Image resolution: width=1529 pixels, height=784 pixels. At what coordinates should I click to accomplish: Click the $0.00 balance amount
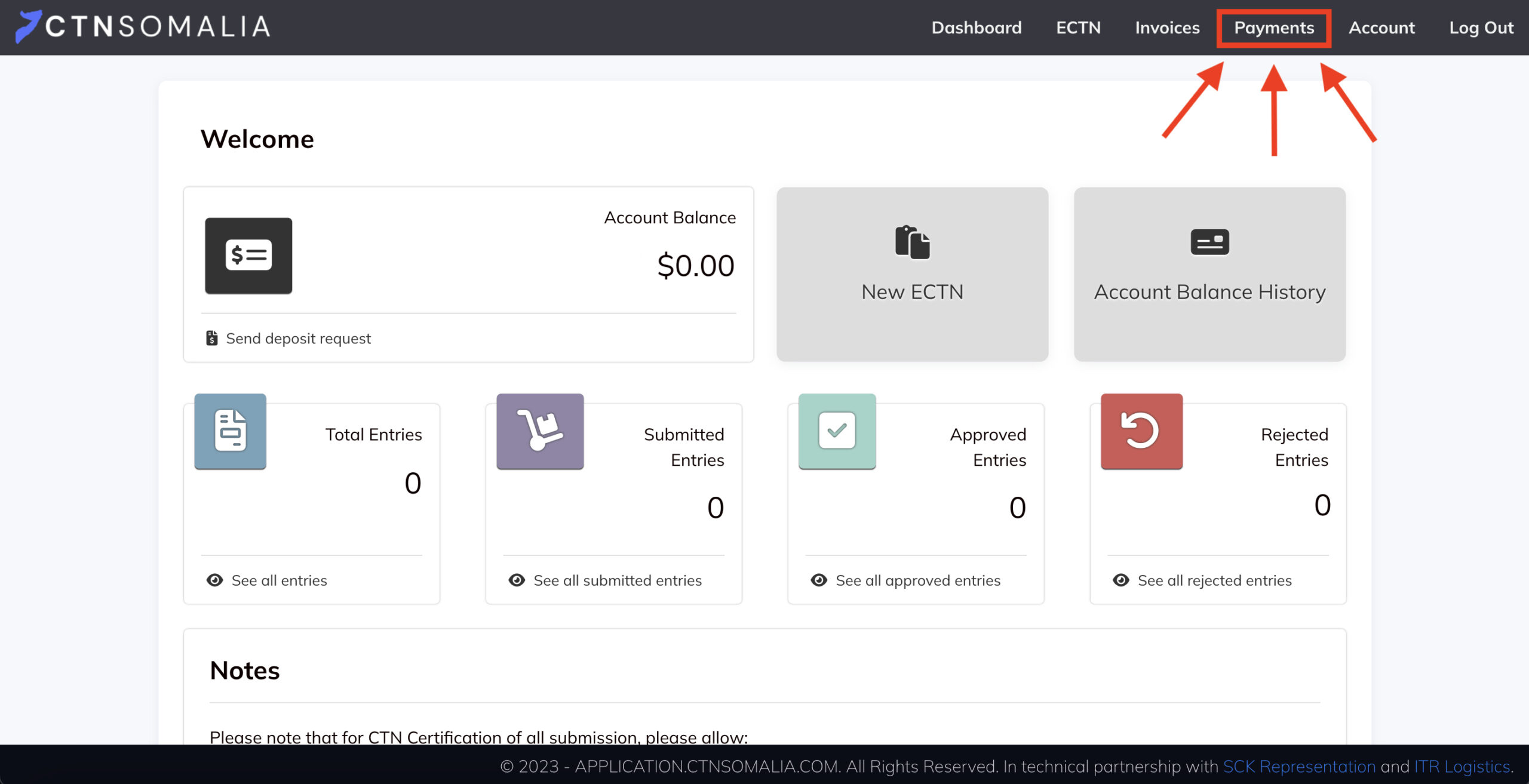(696, 266)
